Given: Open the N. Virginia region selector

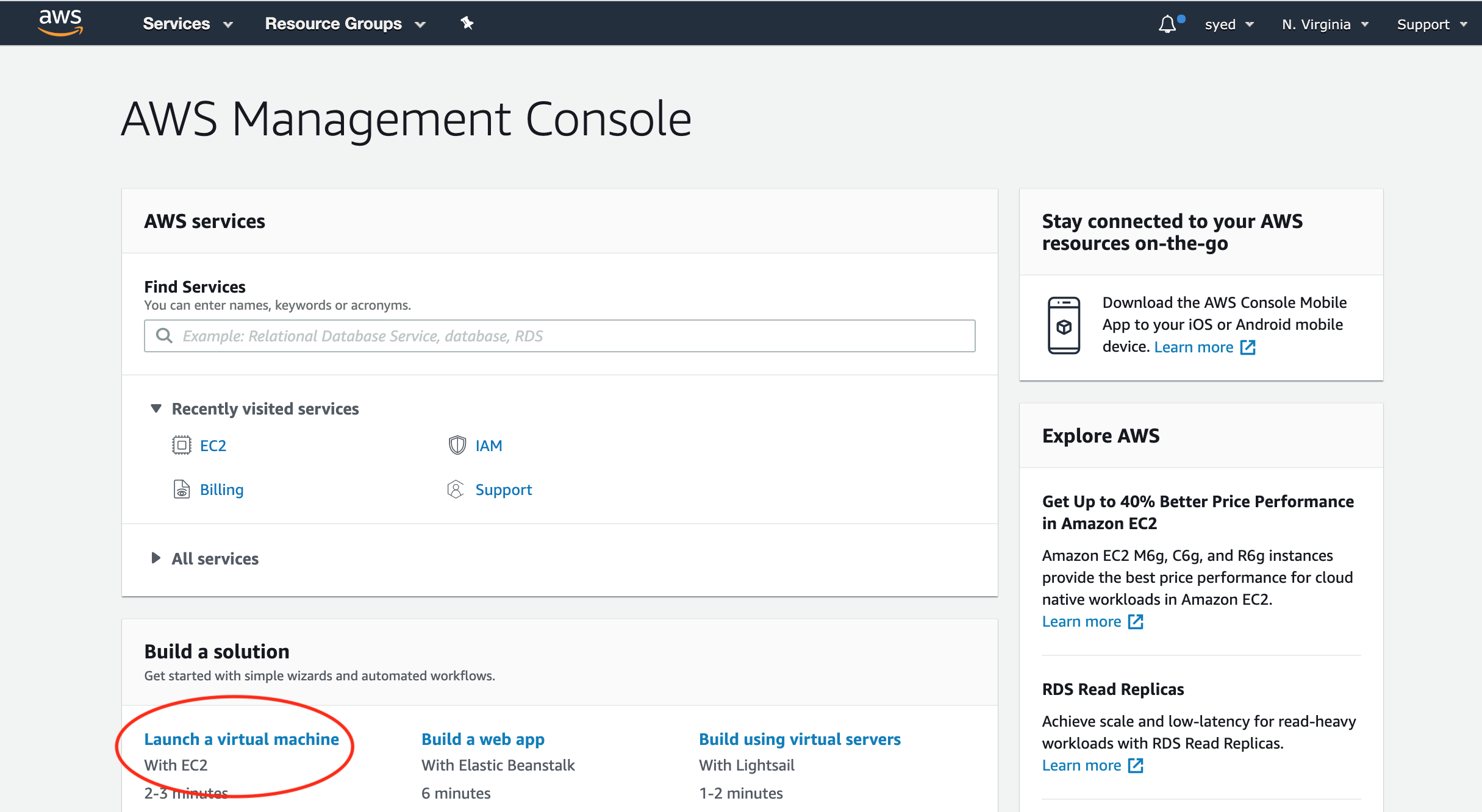Looking at the screenshot, I should (1325, 24).
